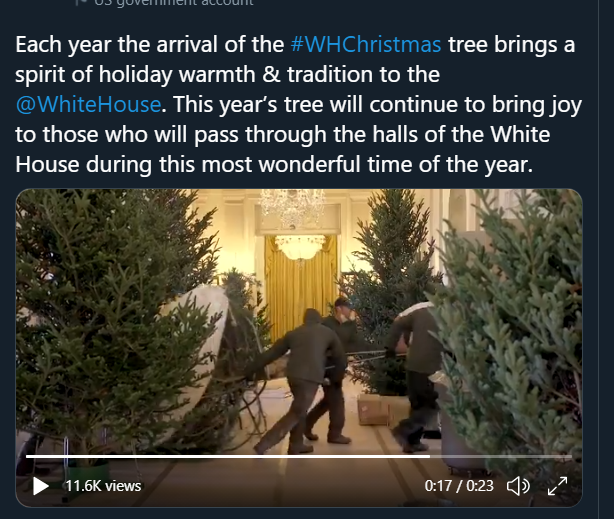Open the #WHChristmas hashtag
Viewport: 614px width, 519px height.
click(x=366, y=44)
